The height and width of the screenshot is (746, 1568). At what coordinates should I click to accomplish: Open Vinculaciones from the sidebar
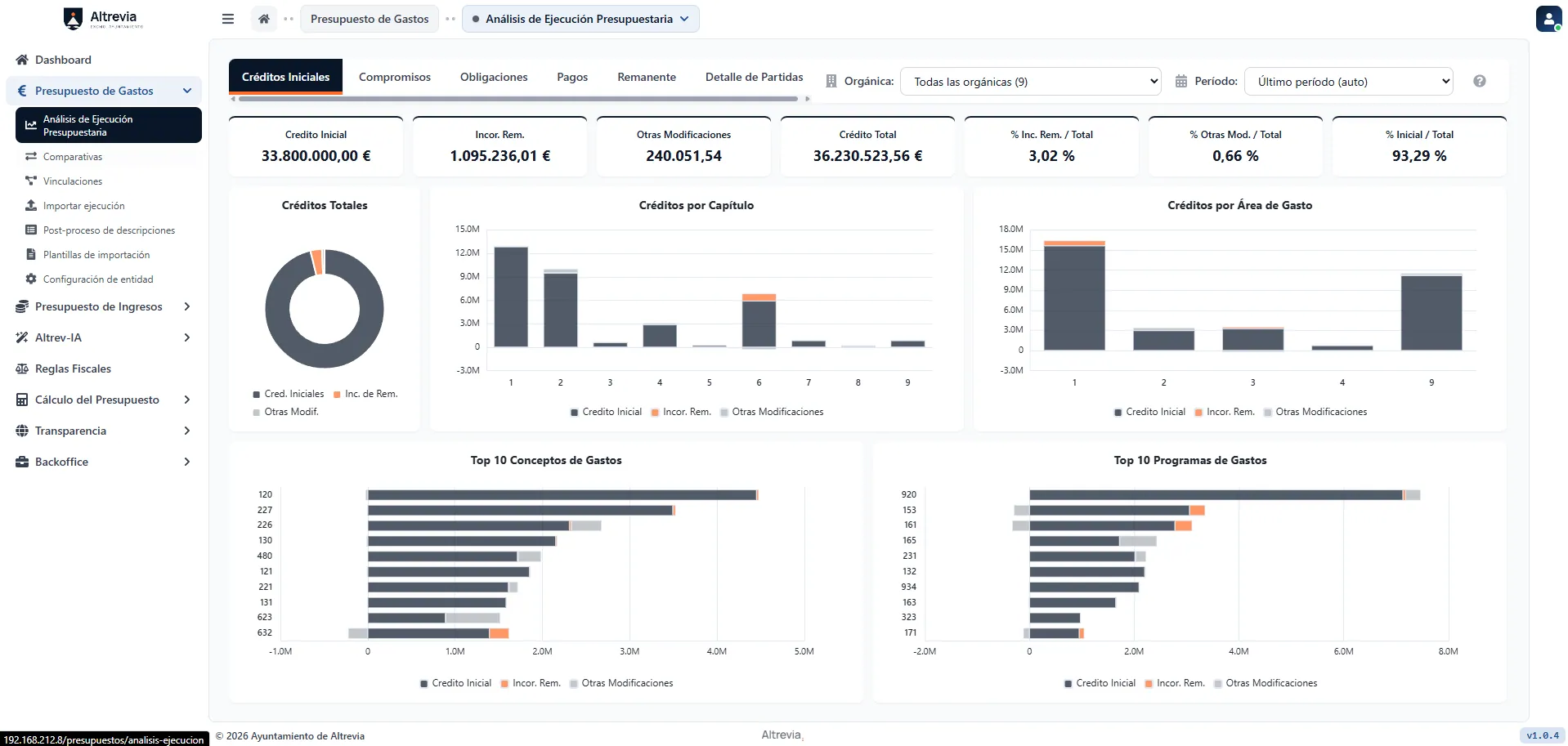coord(73,181)
